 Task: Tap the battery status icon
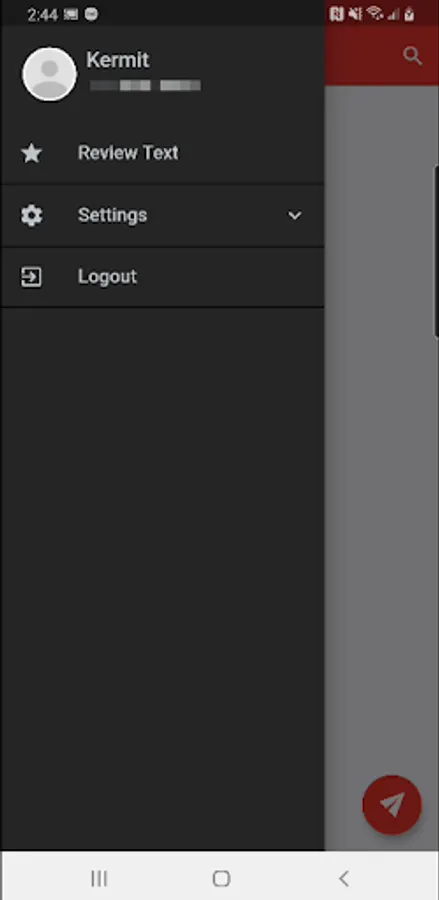[409, 14]
